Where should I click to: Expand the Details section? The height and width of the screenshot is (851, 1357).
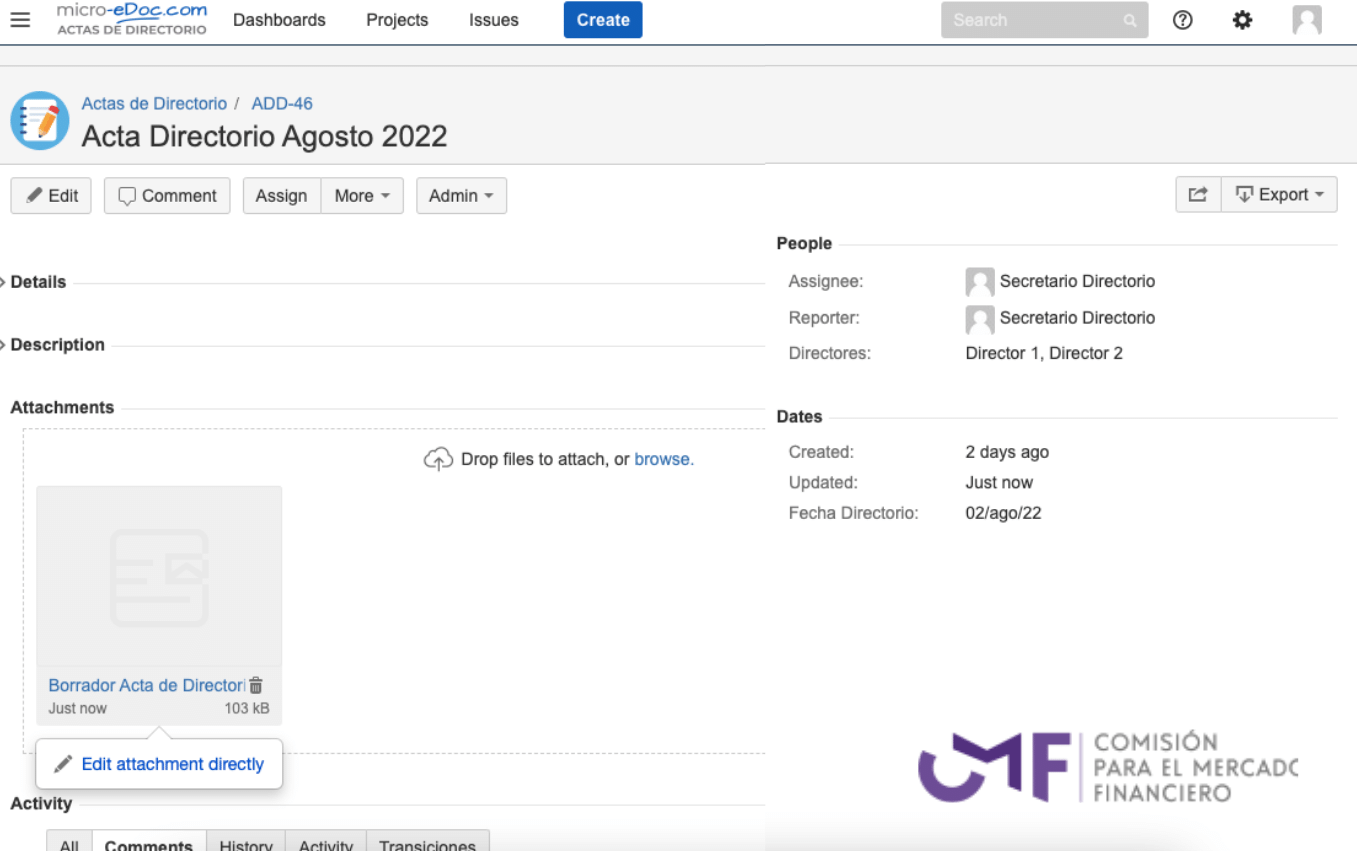[38, 282]
